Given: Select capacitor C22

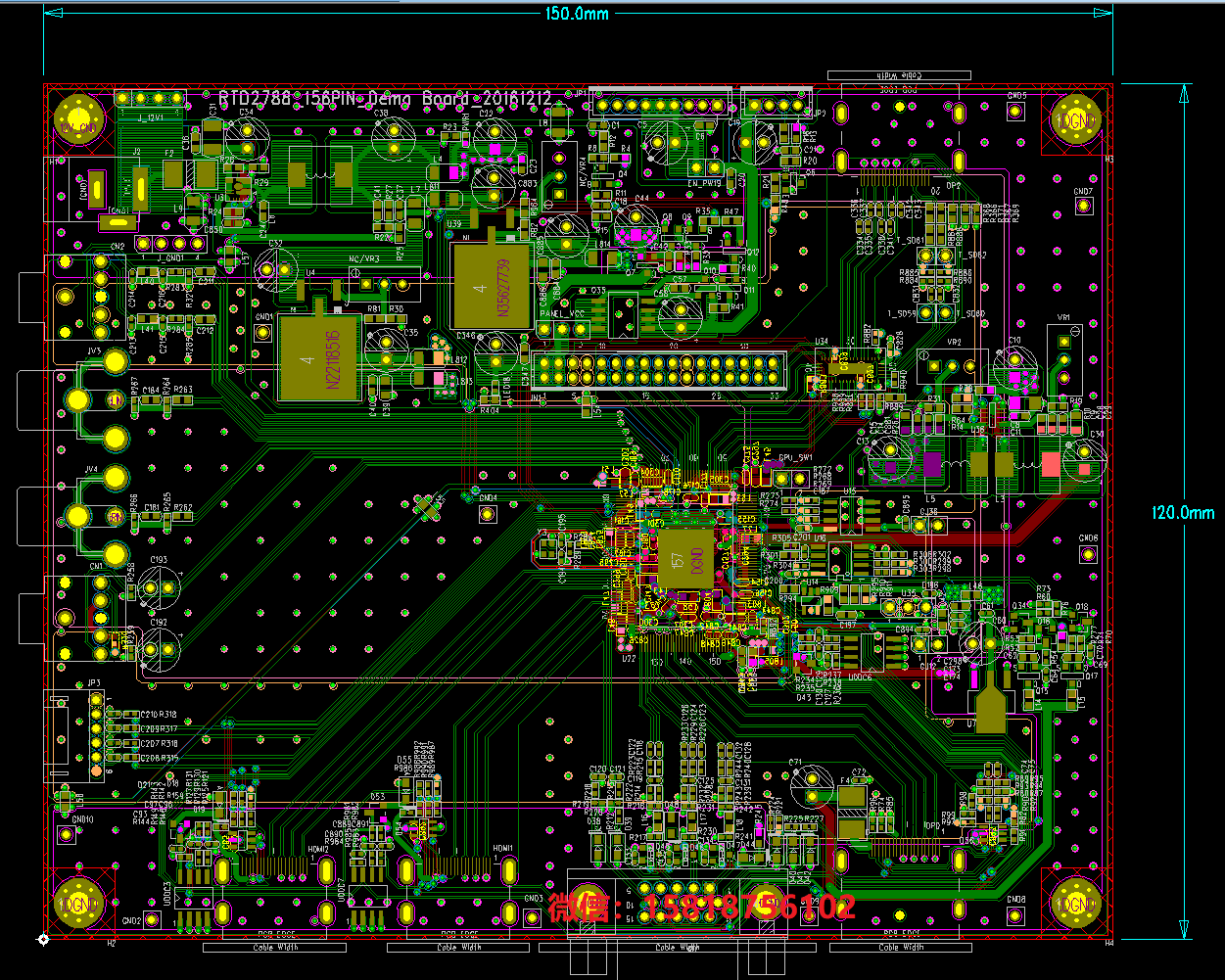Looking at the screenshot, I should (495, 140).
